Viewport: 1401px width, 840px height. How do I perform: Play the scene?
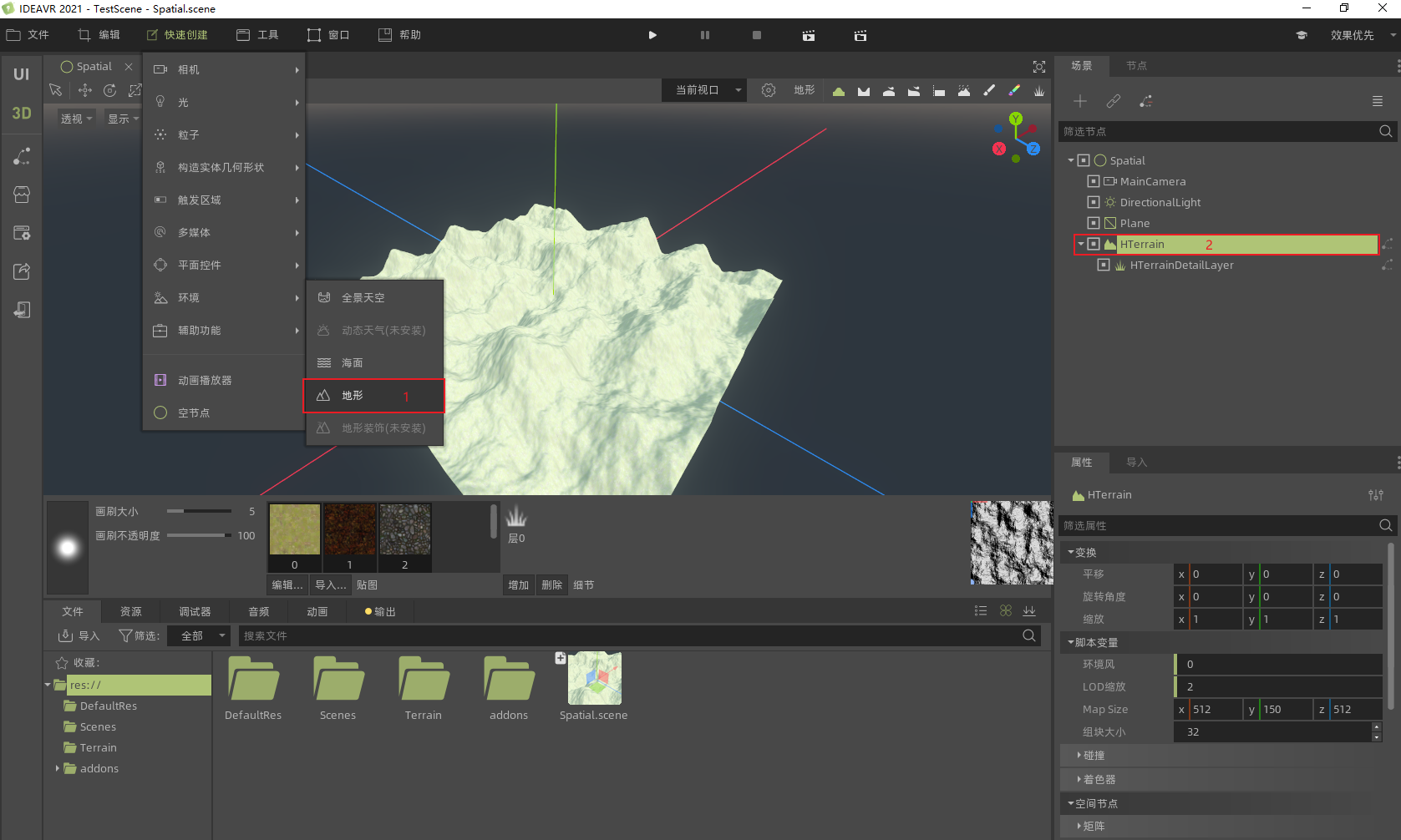pos(652,35)
